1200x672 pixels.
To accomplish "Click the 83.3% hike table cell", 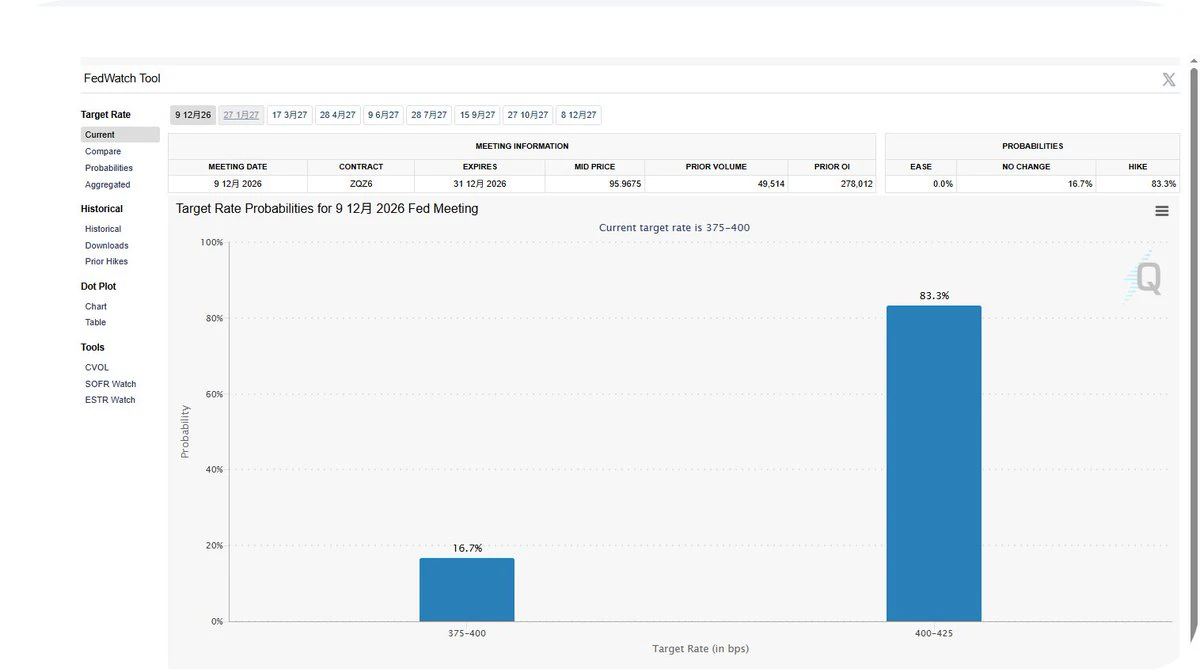I will pos(1138,184).
